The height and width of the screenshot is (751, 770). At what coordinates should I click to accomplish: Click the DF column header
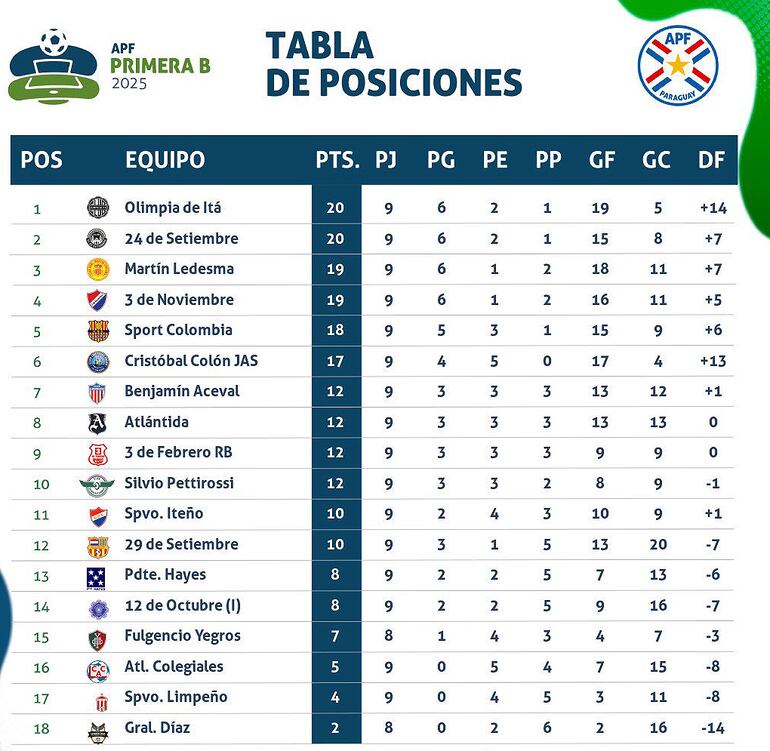click(712, 160)
